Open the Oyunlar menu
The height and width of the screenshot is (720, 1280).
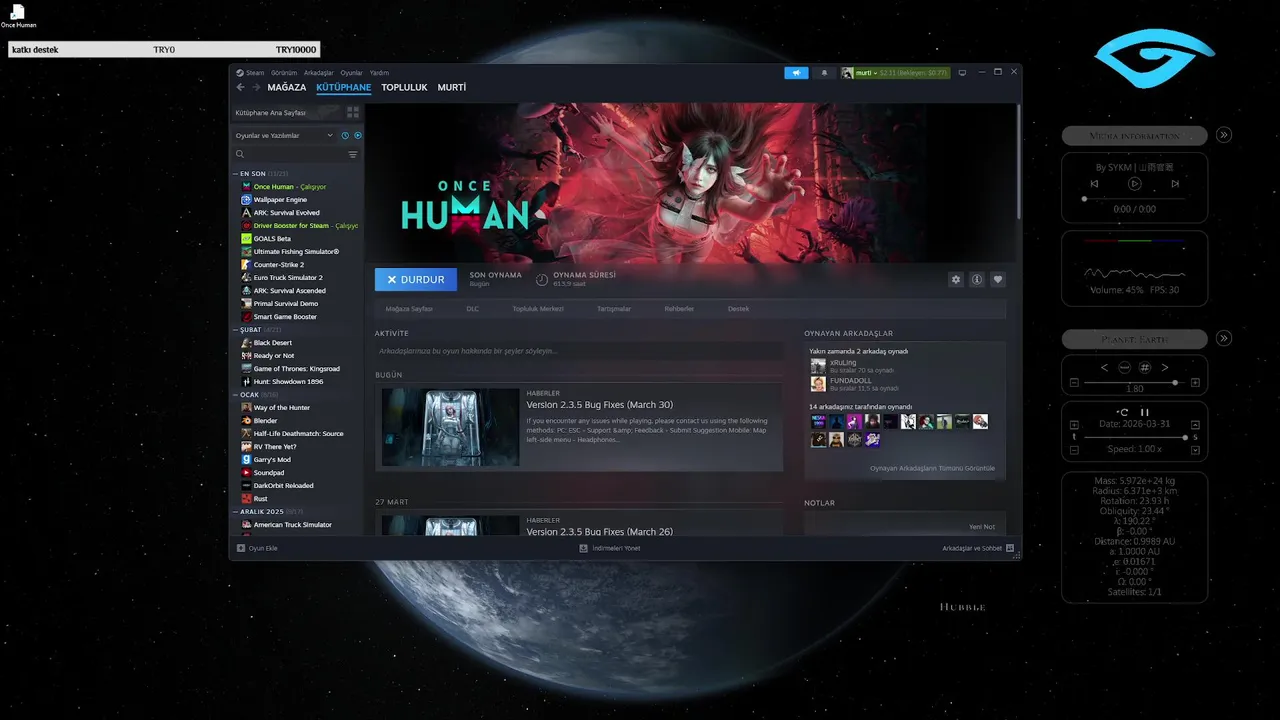pyautogui.click(x=351, y=73)
